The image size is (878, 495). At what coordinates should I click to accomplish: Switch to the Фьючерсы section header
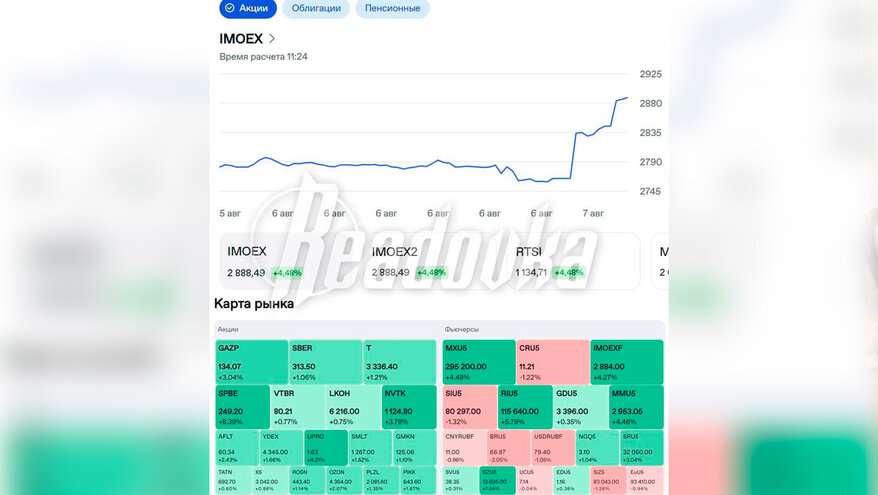[461, 330]
